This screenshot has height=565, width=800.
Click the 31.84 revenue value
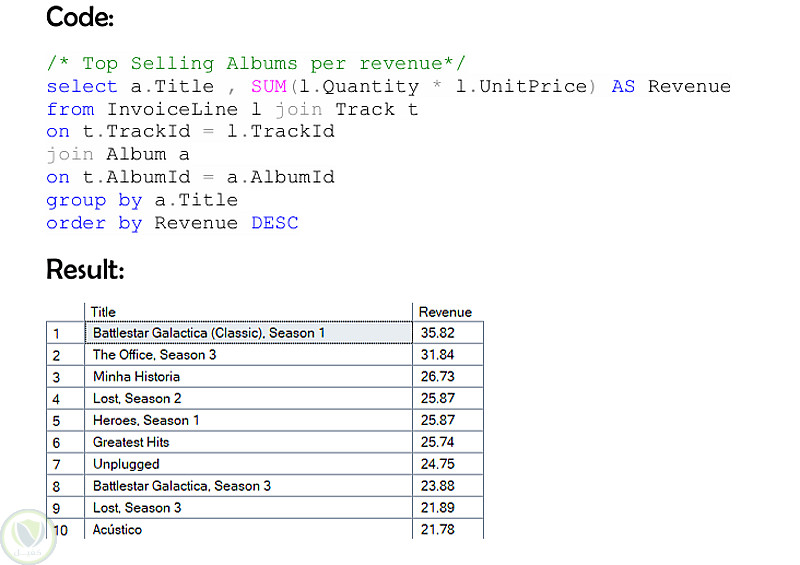click(438, 355)
